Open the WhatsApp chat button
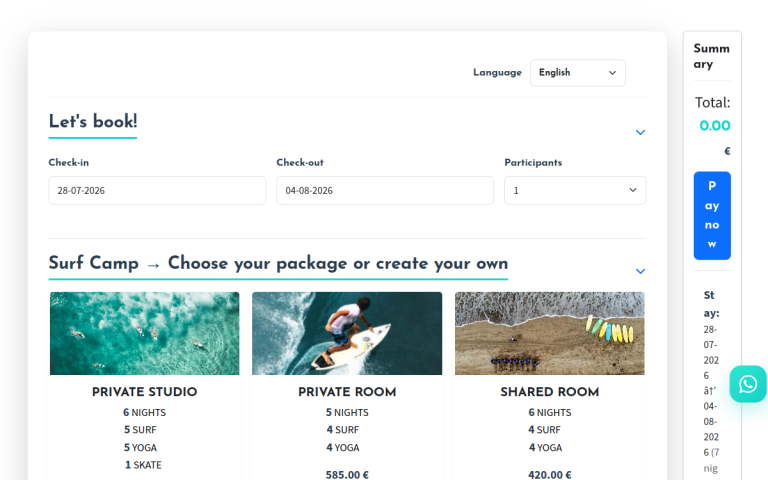This screenshot has height=480, width=768. pyautogui.click(x=747, y=384)
